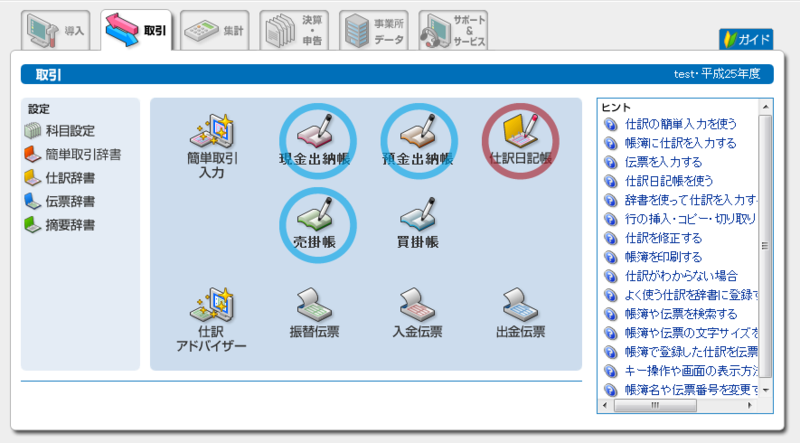Open hint link 帳簿や伝票の文字サイズ
800x443 pixels.
coord(691,333)
